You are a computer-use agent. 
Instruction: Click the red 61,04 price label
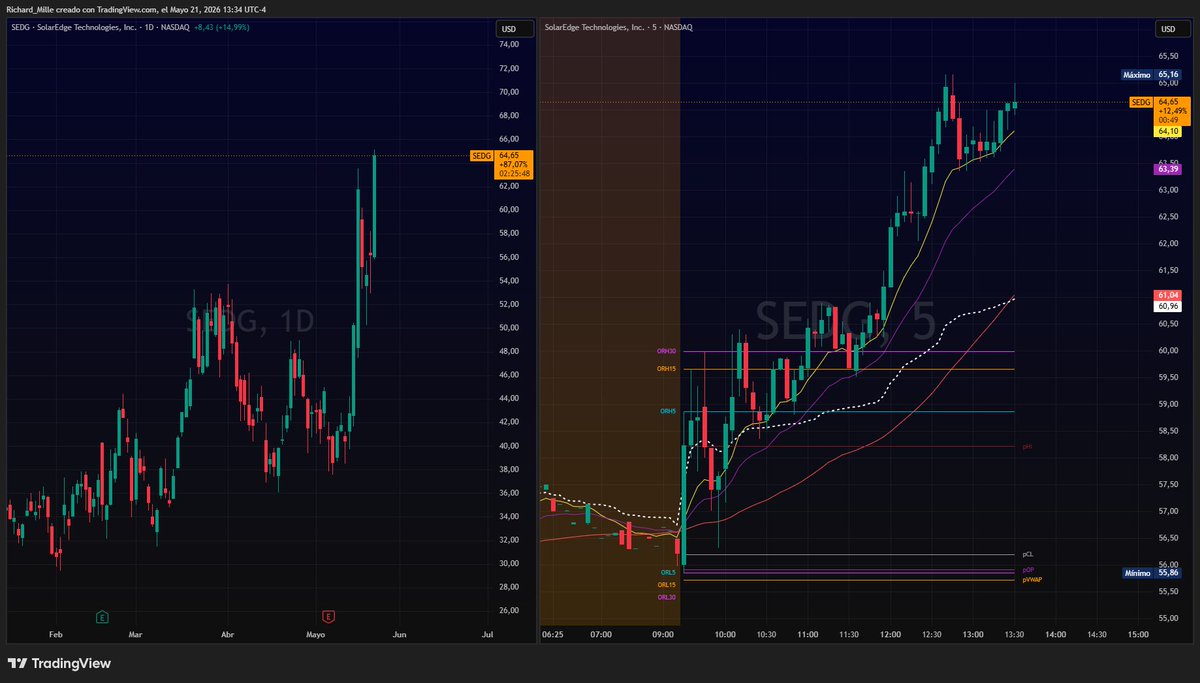(x=1168, y=295)
